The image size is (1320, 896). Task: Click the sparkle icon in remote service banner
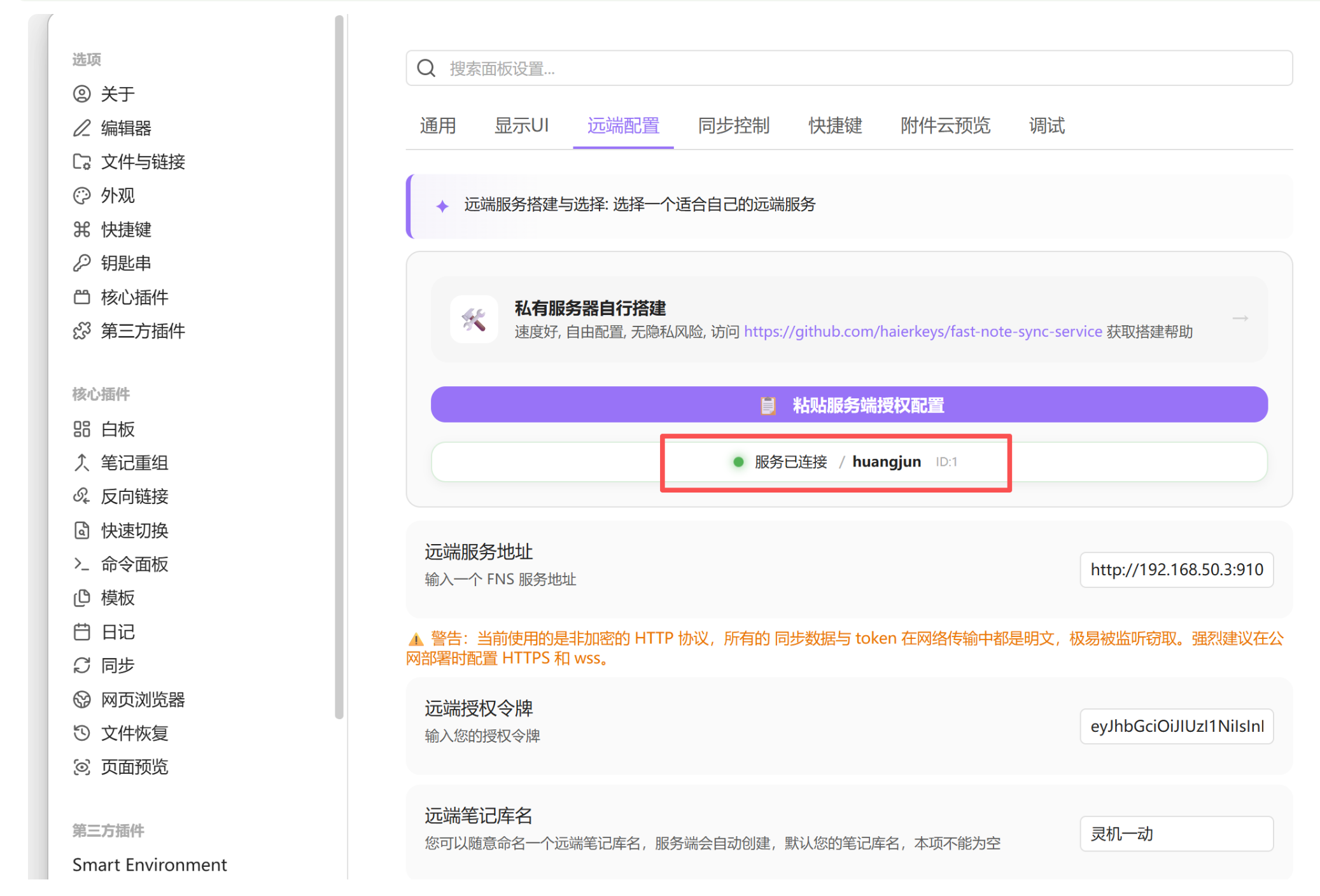tap(442, 206)
